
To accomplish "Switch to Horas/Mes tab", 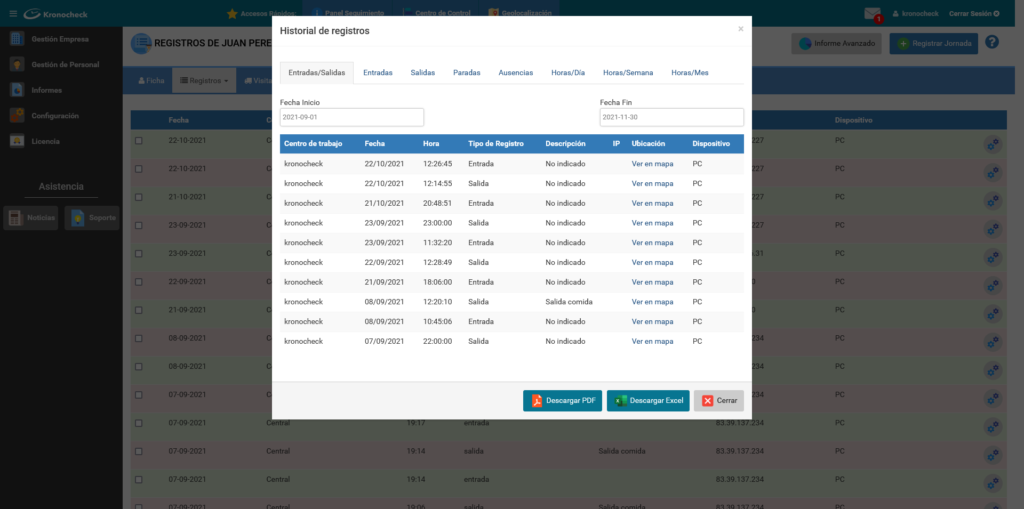I will tap(690, 73).
